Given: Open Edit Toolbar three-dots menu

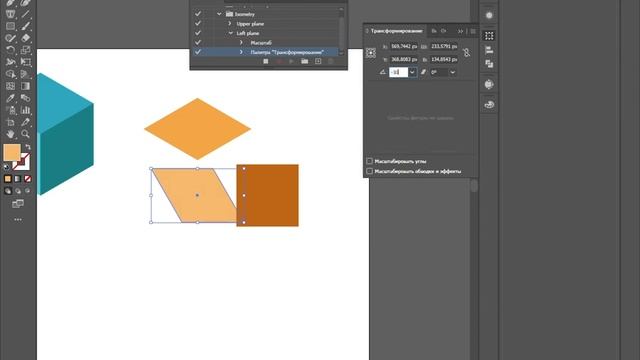Looking at the screenshot, I should pos(18,220).
